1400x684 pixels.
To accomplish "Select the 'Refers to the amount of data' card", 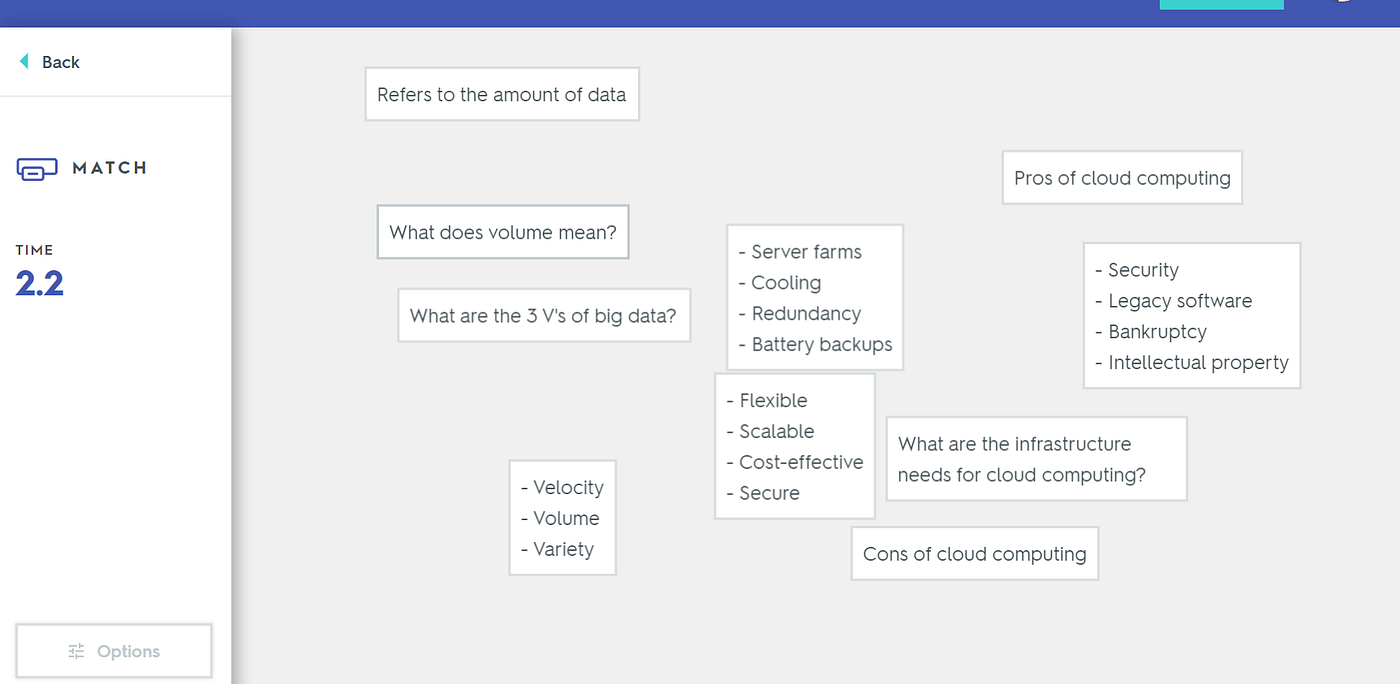I will [x=501, y=94].
